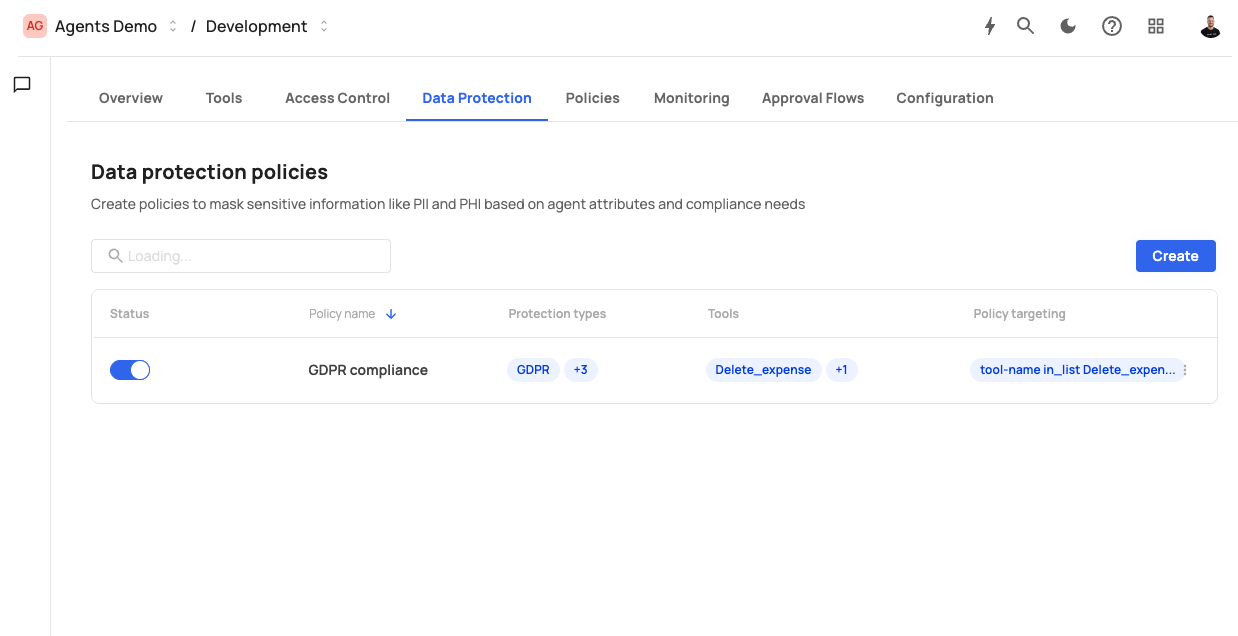Viewport: 1238px width, 636px height.
Task: Toggle dark mode with moon icon
Action: pyautogui.click(x=1068, y=27)
